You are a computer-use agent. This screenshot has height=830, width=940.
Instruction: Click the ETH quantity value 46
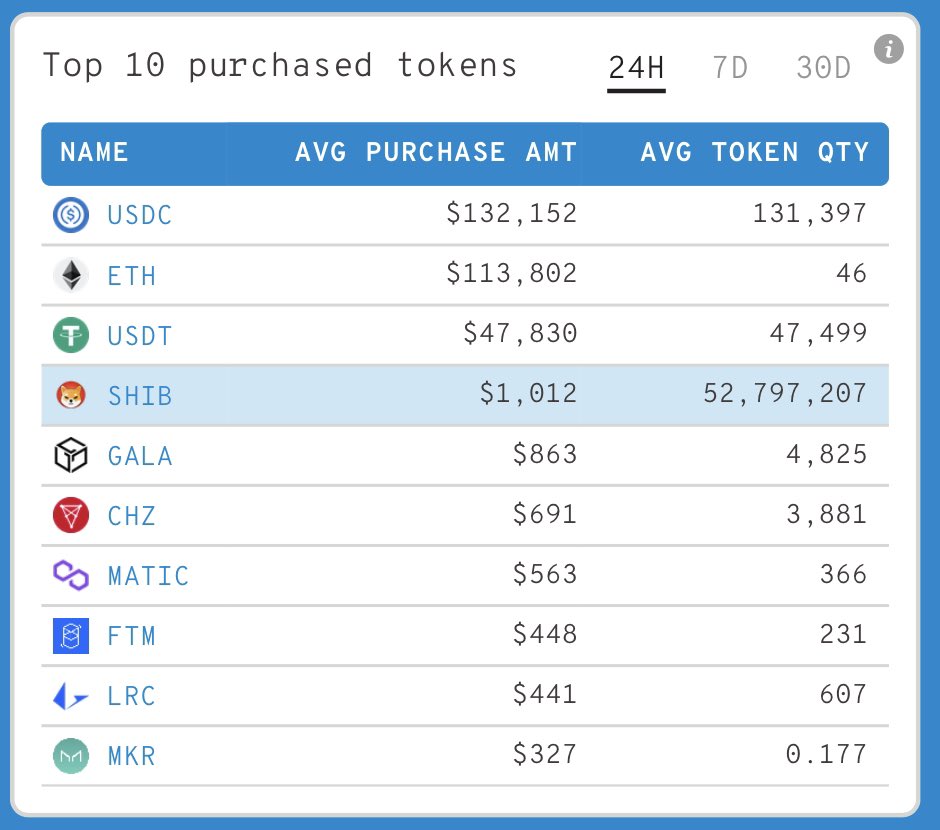pos(851,273)
